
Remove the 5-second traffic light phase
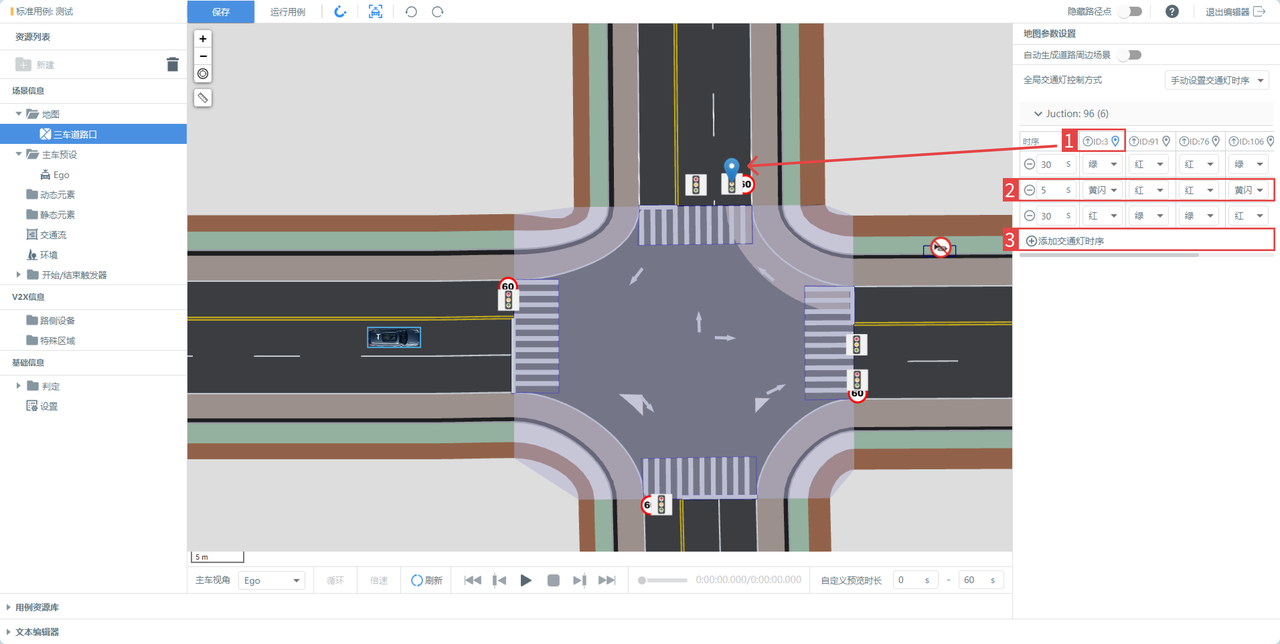tap(1029, 190)
